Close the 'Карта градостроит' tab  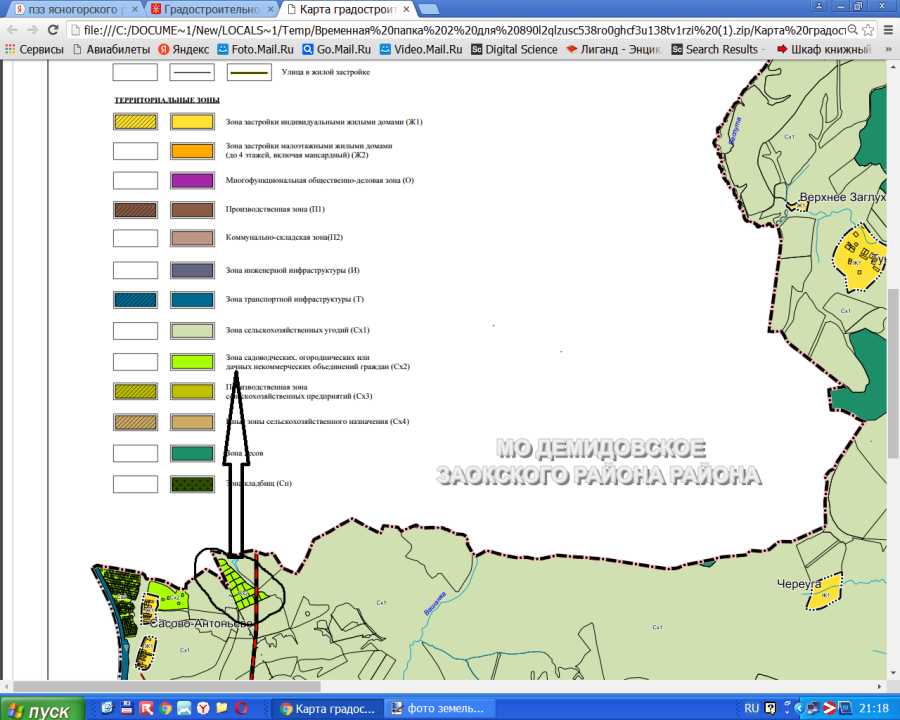pos(406,9)
